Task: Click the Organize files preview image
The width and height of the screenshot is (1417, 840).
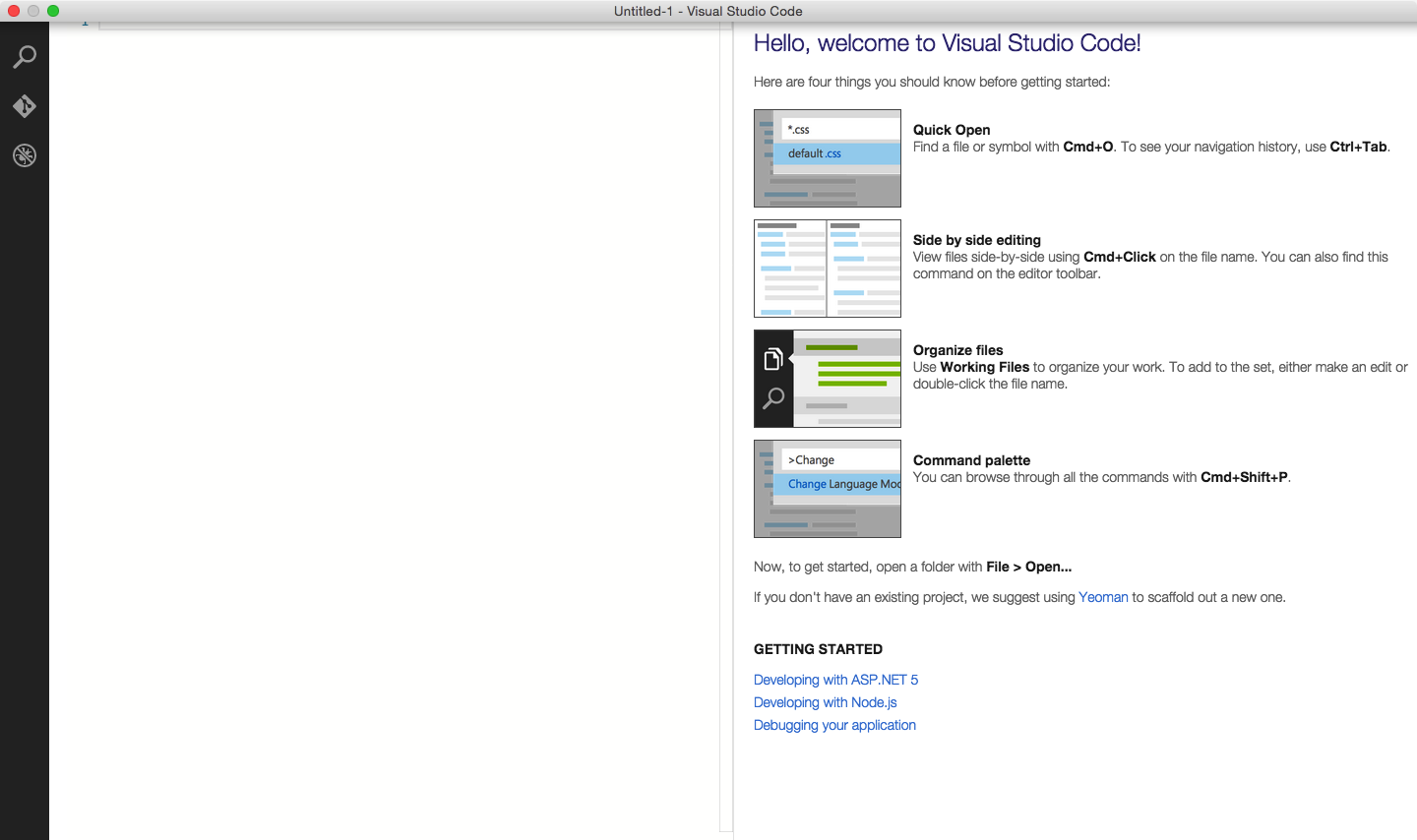Action: point(827,379)
